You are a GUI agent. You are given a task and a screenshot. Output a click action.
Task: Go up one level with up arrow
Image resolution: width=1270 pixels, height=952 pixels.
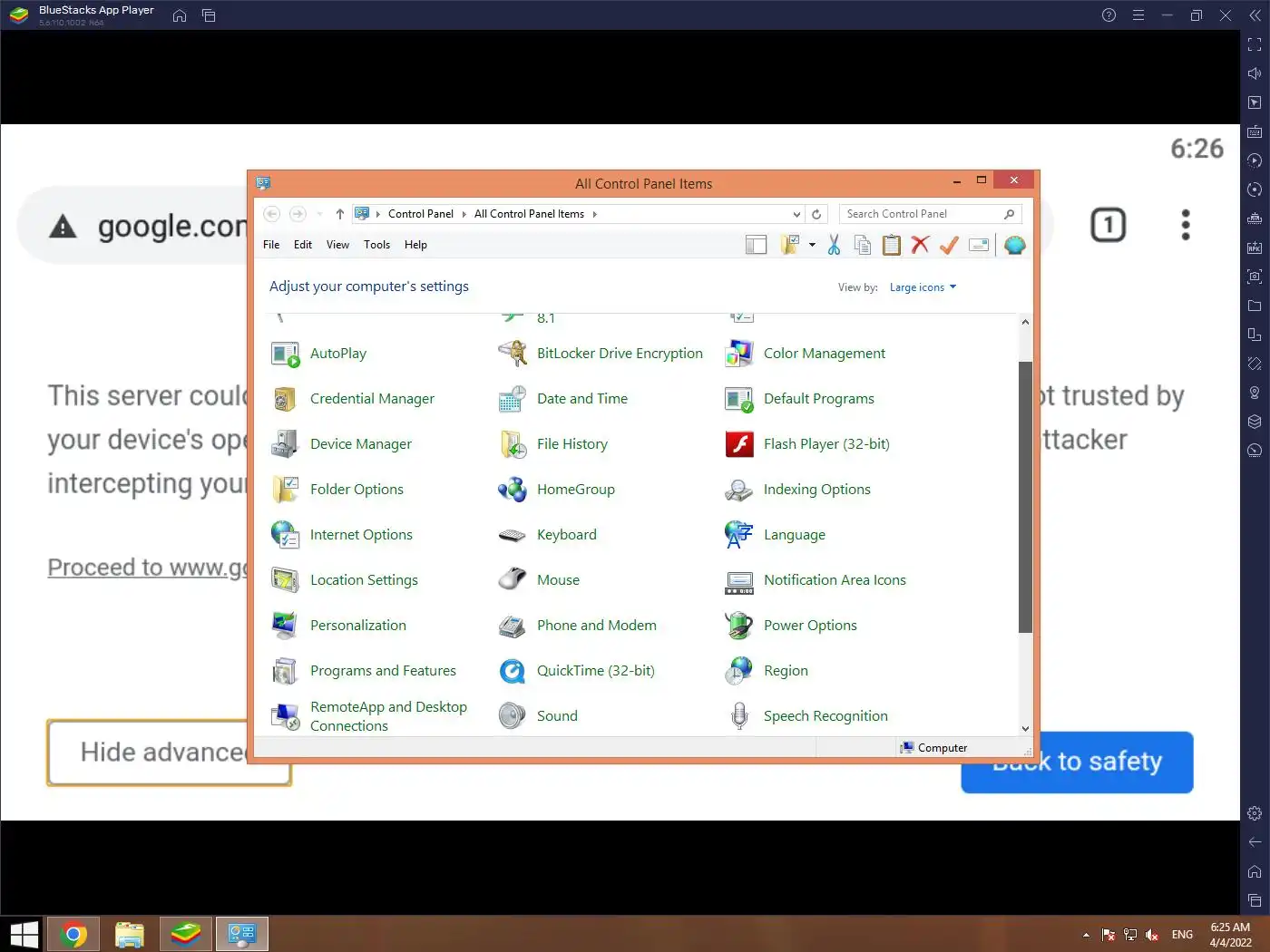click(339, 214)
